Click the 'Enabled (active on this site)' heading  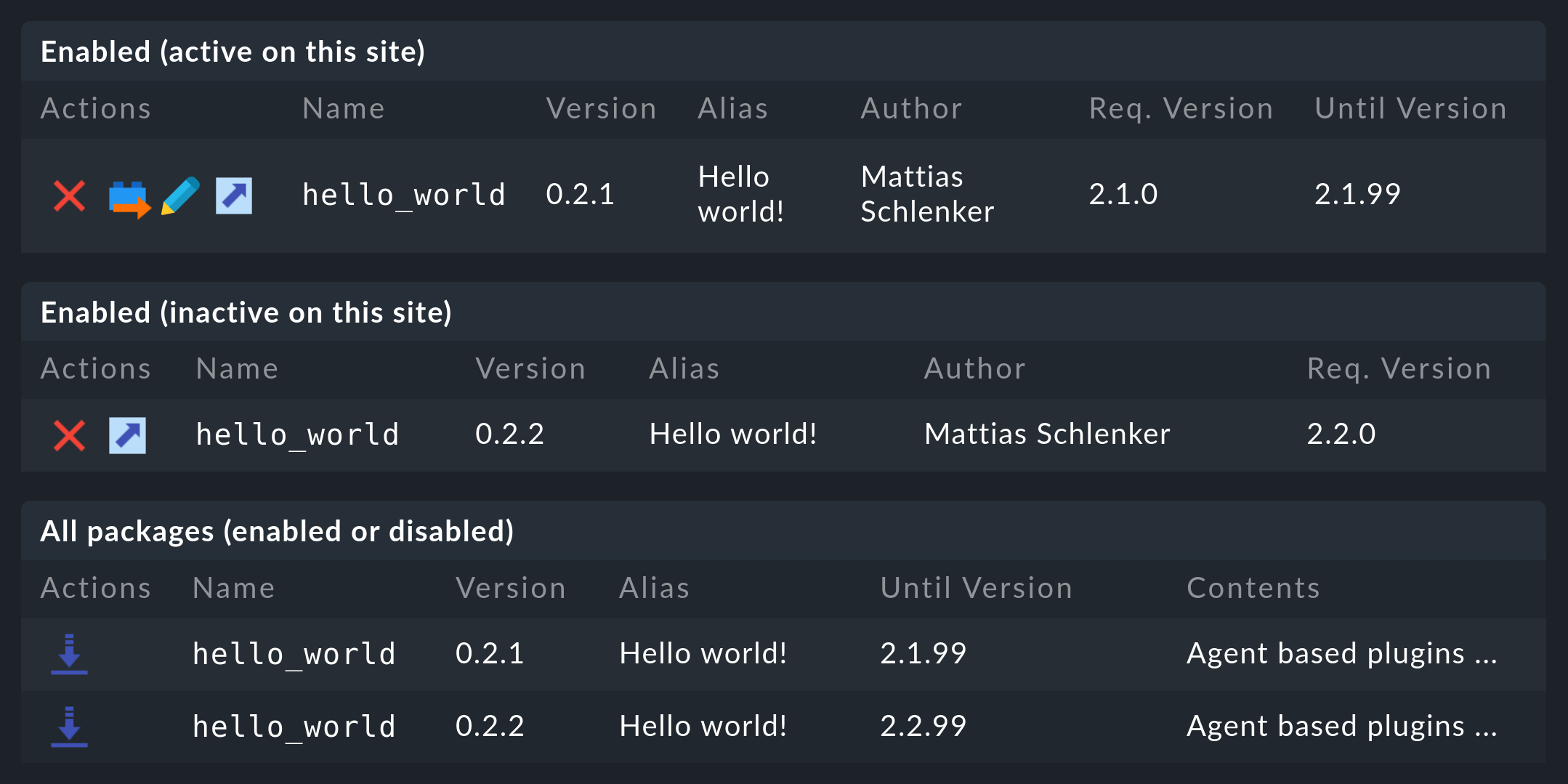233,52
